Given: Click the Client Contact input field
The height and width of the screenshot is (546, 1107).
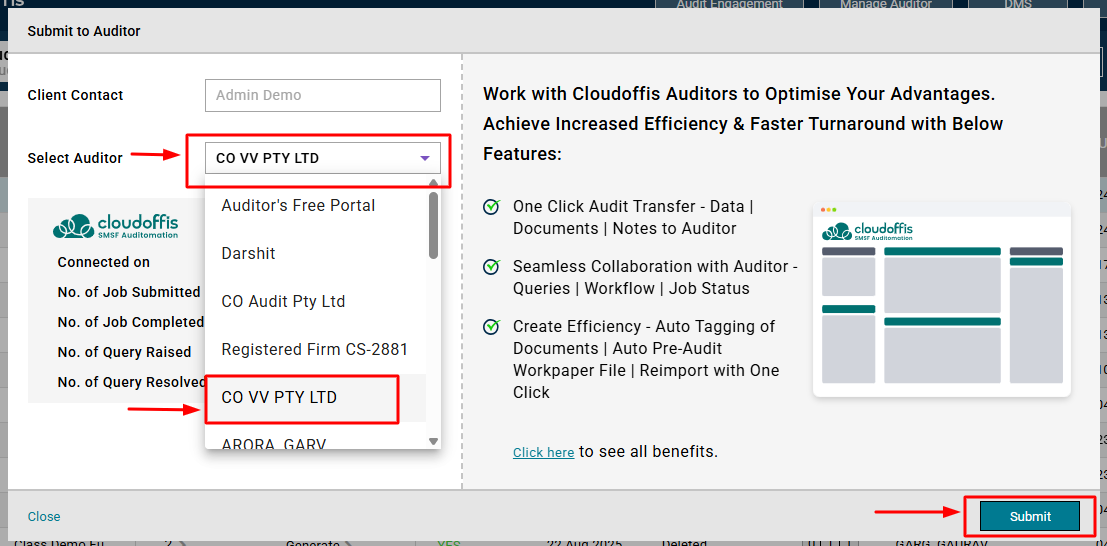Looking at the screenshot, I should (322, 96).
